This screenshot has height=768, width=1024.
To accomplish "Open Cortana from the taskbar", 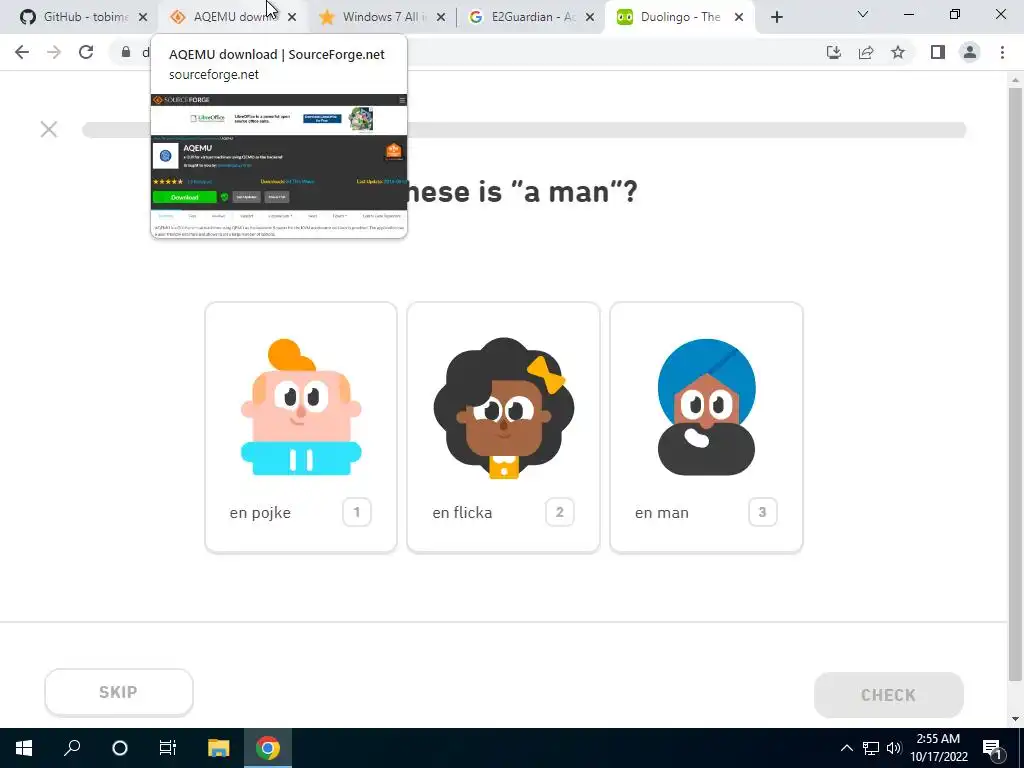I will (x=120, y=748).
